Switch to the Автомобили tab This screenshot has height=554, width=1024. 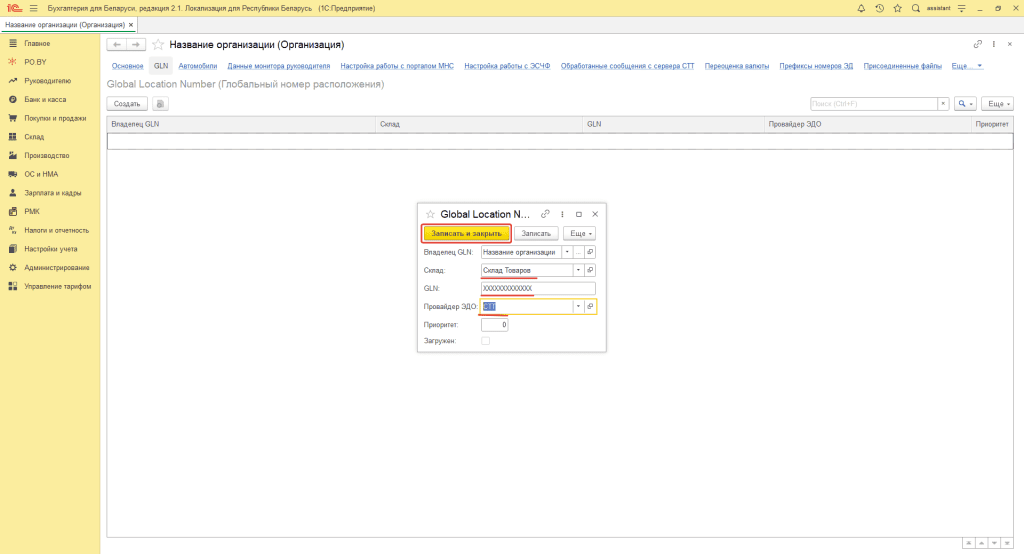coord(197,66)
